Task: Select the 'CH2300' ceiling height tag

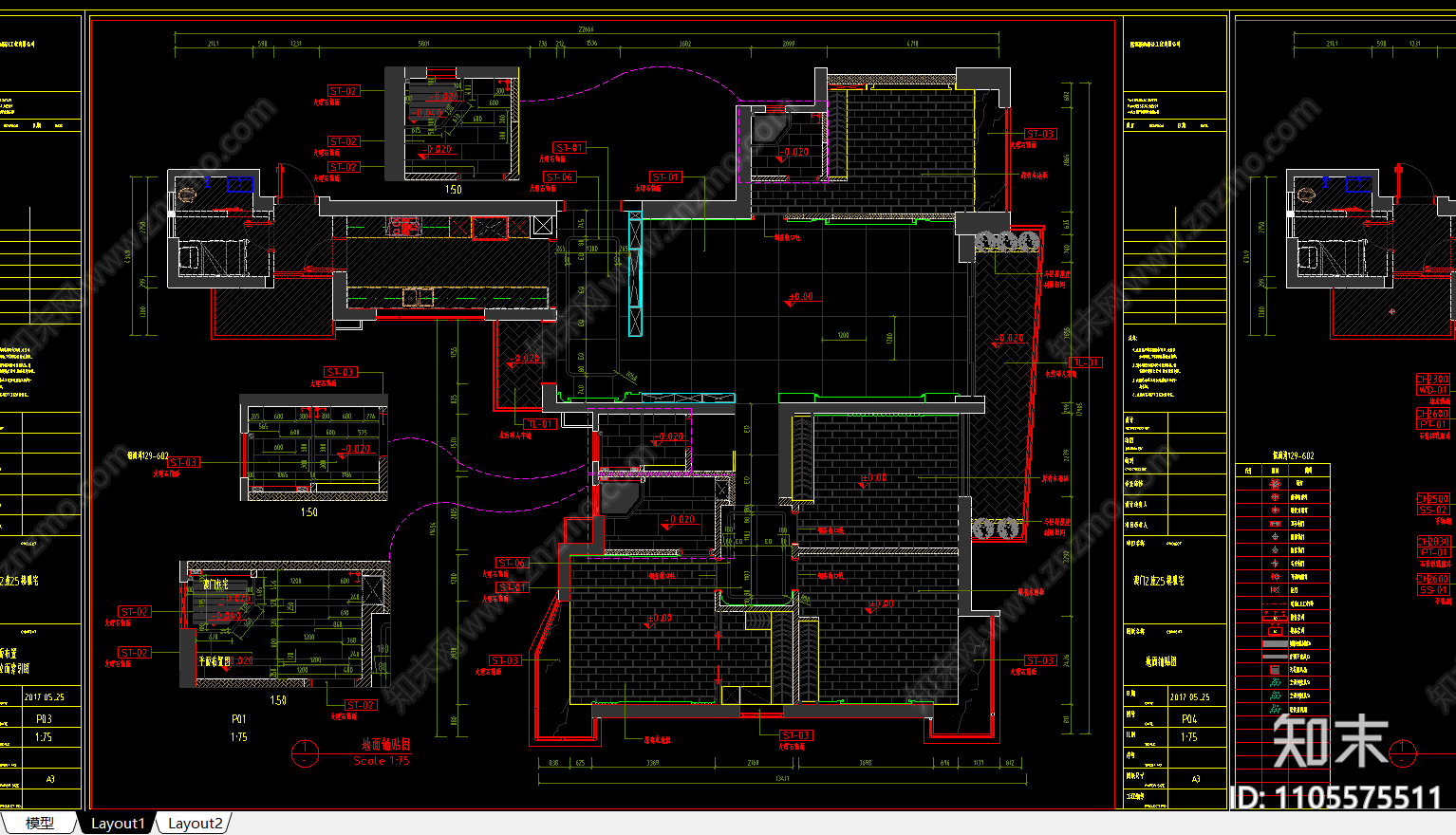Action: pos(1433,380)
